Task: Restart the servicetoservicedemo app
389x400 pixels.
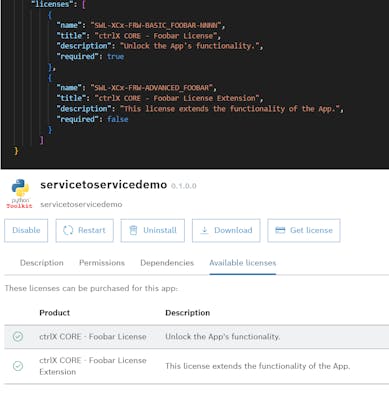Action: coord(85,230)
